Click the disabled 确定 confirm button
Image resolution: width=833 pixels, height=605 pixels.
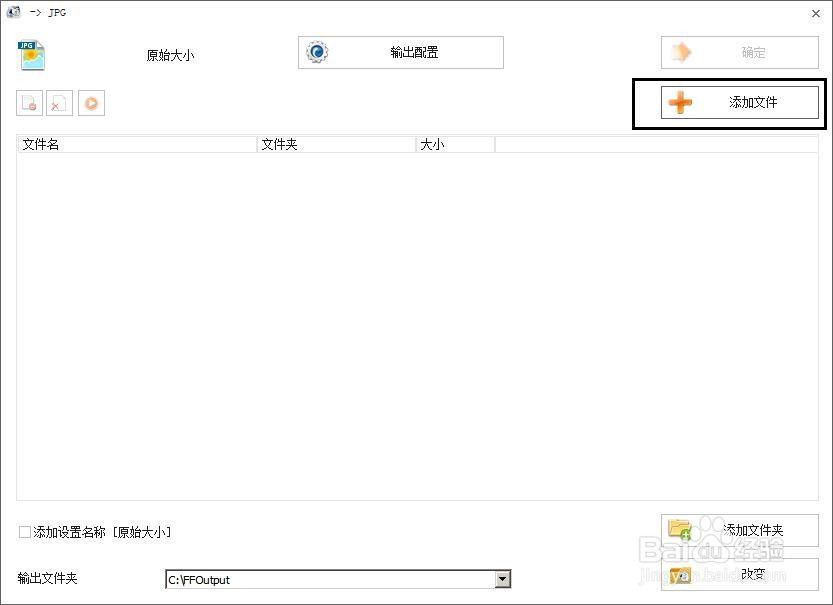tap(740, 52)
